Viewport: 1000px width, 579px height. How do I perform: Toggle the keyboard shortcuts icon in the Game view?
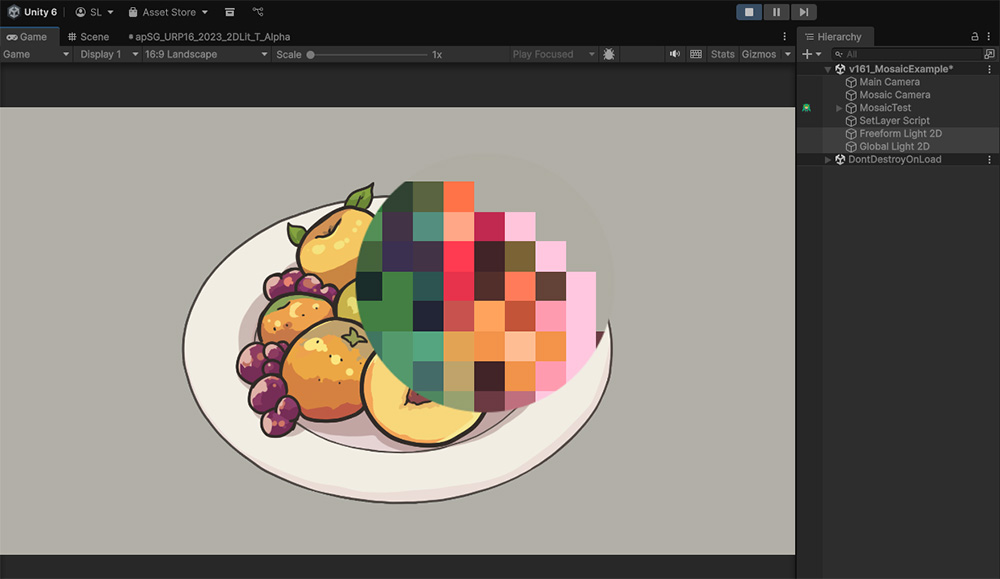696,54
